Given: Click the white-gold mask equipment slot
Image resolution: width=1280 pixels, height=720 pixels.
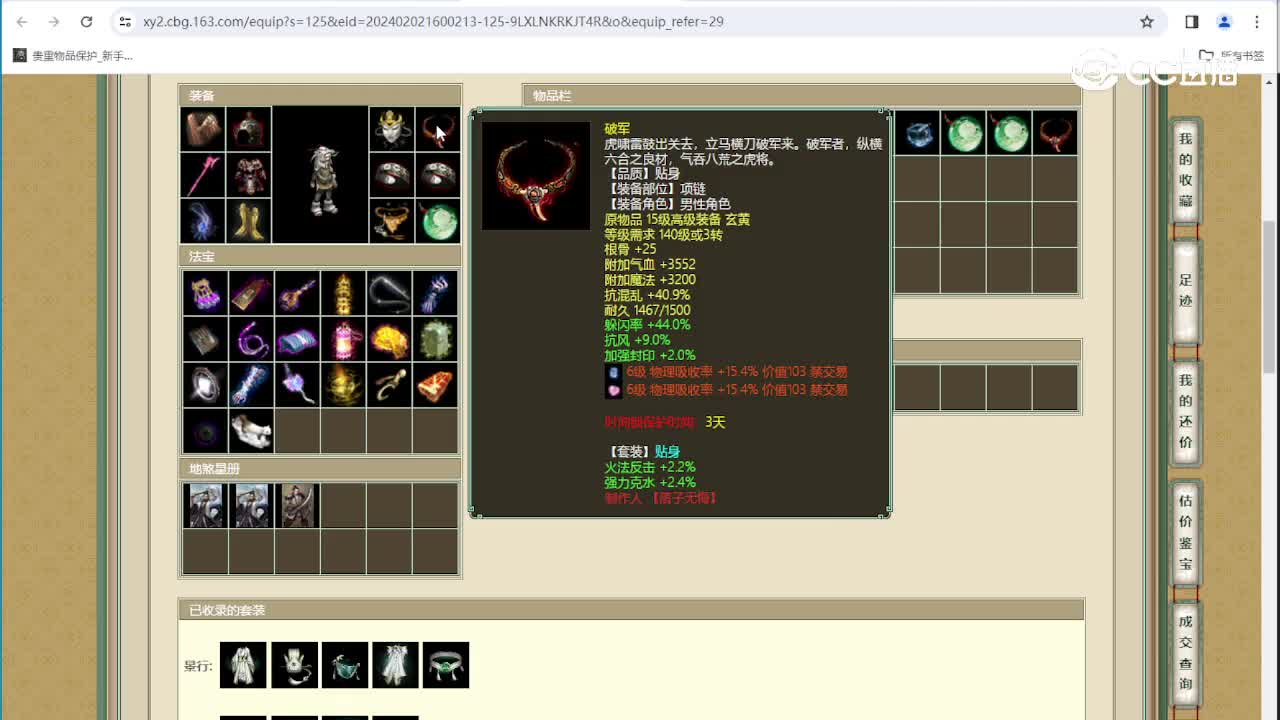Looking at the screenshot, I should pos(392,129).
